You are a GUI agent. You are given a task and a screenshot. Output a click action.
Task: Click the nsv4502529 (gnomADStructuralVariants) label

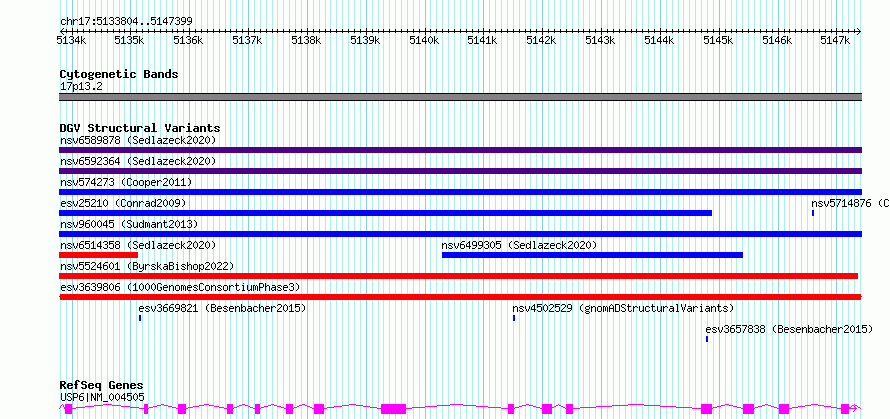point(623,308)
